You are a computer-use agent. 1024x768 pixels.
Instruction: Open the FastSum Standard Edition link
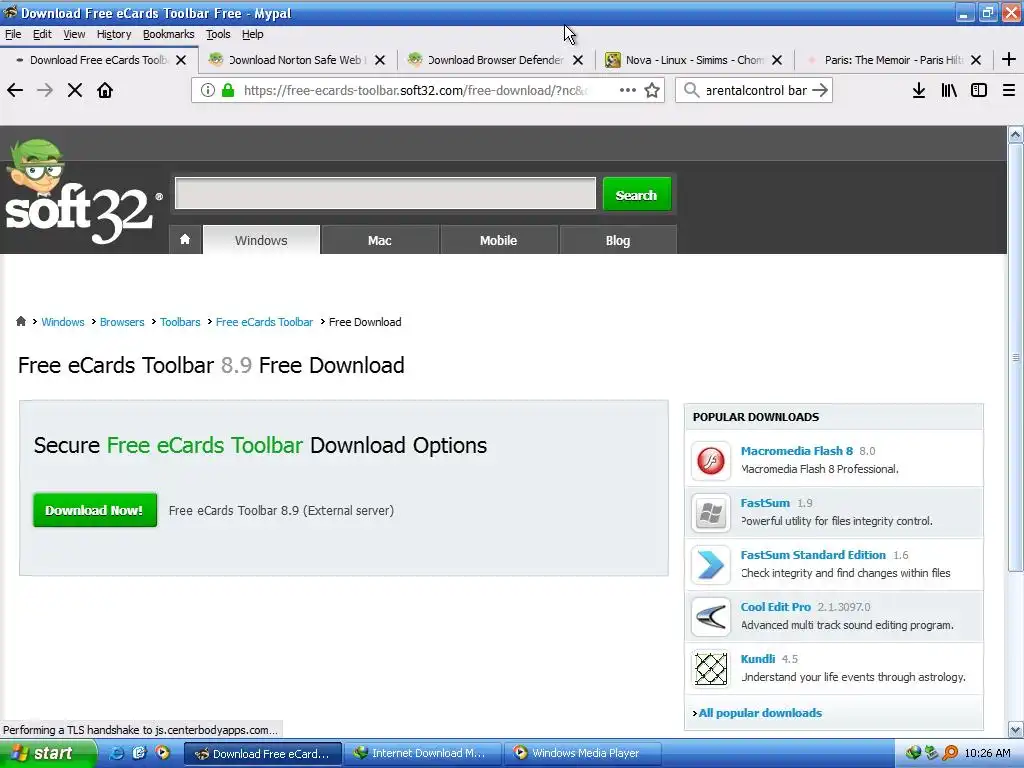click(x=813, y=554)
